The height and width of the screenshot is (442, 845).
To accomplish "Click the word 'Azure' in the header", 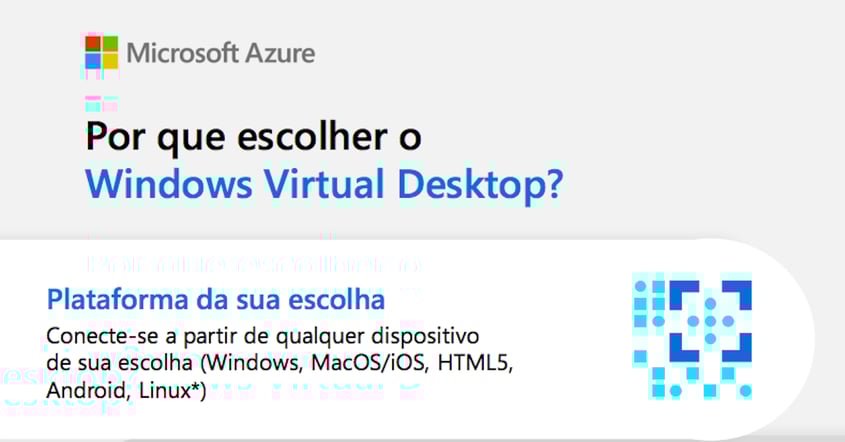I will pos(280,53).
